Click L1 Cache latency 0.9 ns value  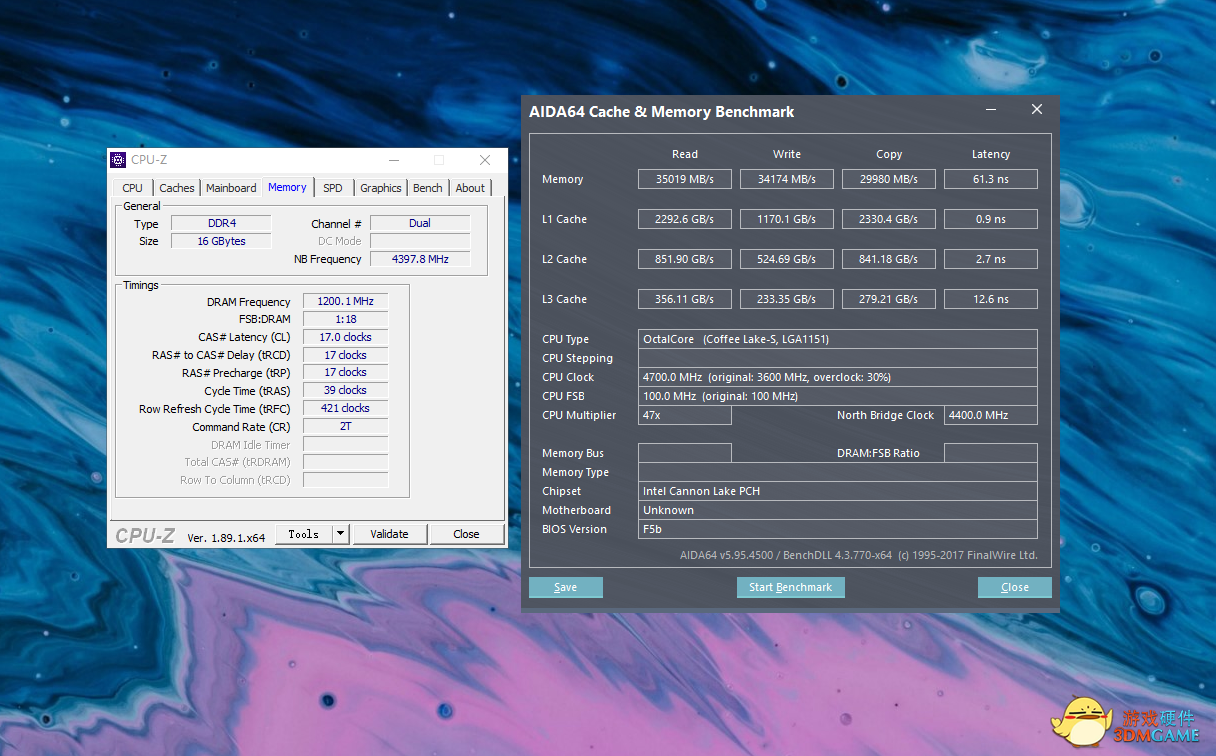(x=991, y=219)
